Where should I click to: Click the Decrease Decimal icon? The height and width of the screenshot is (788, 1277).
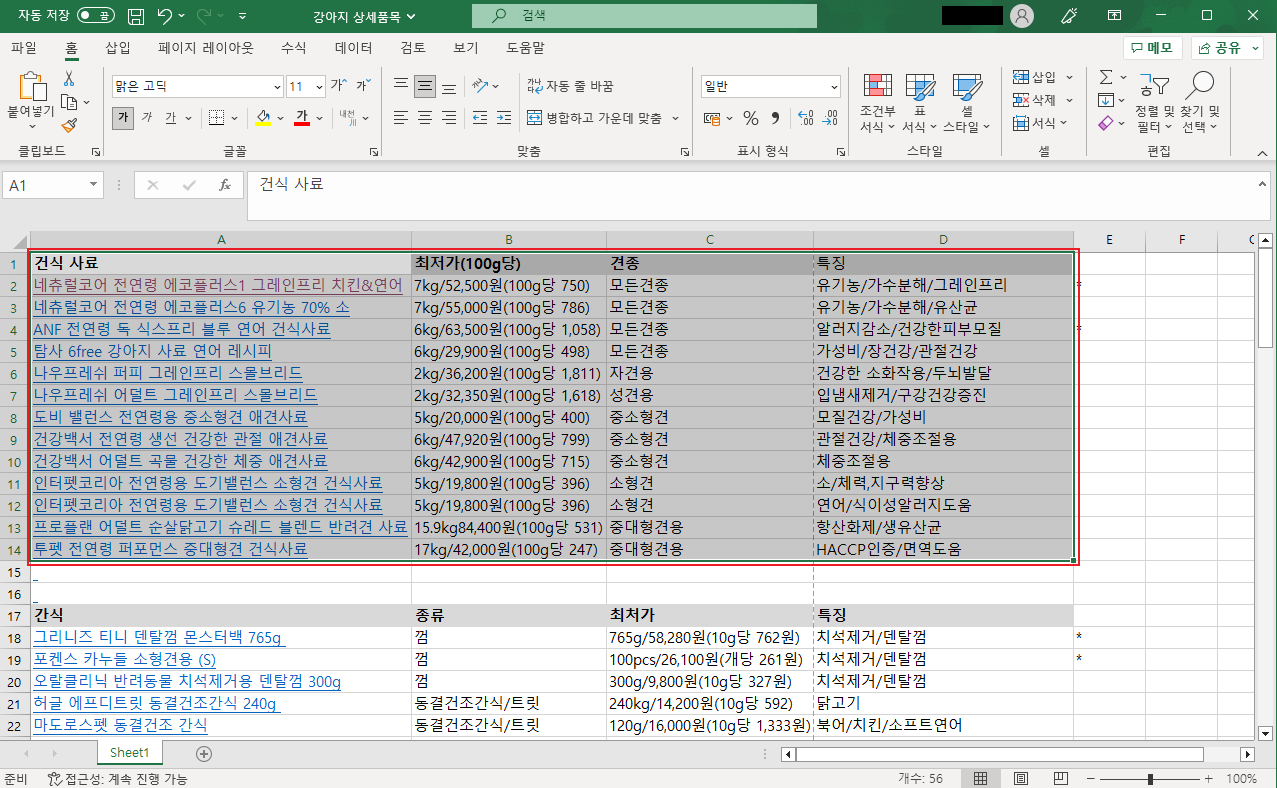pyautogui.click(x=830, y=118)
